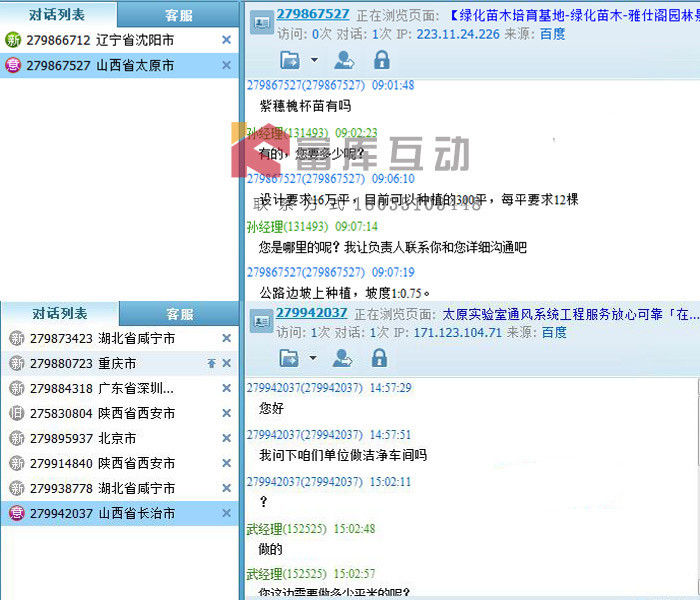Close the conversation 279880723 重庆市

click(226, 363)
